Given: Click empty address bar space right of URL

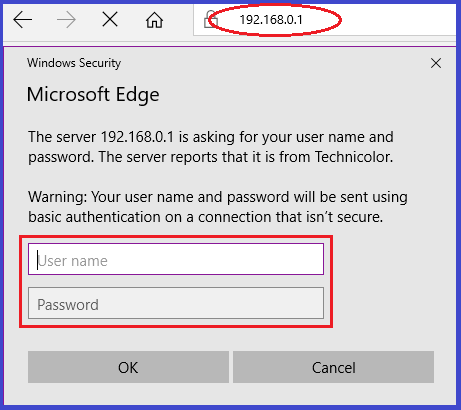Looking at the screenshot, I should (x=397, y=20).
